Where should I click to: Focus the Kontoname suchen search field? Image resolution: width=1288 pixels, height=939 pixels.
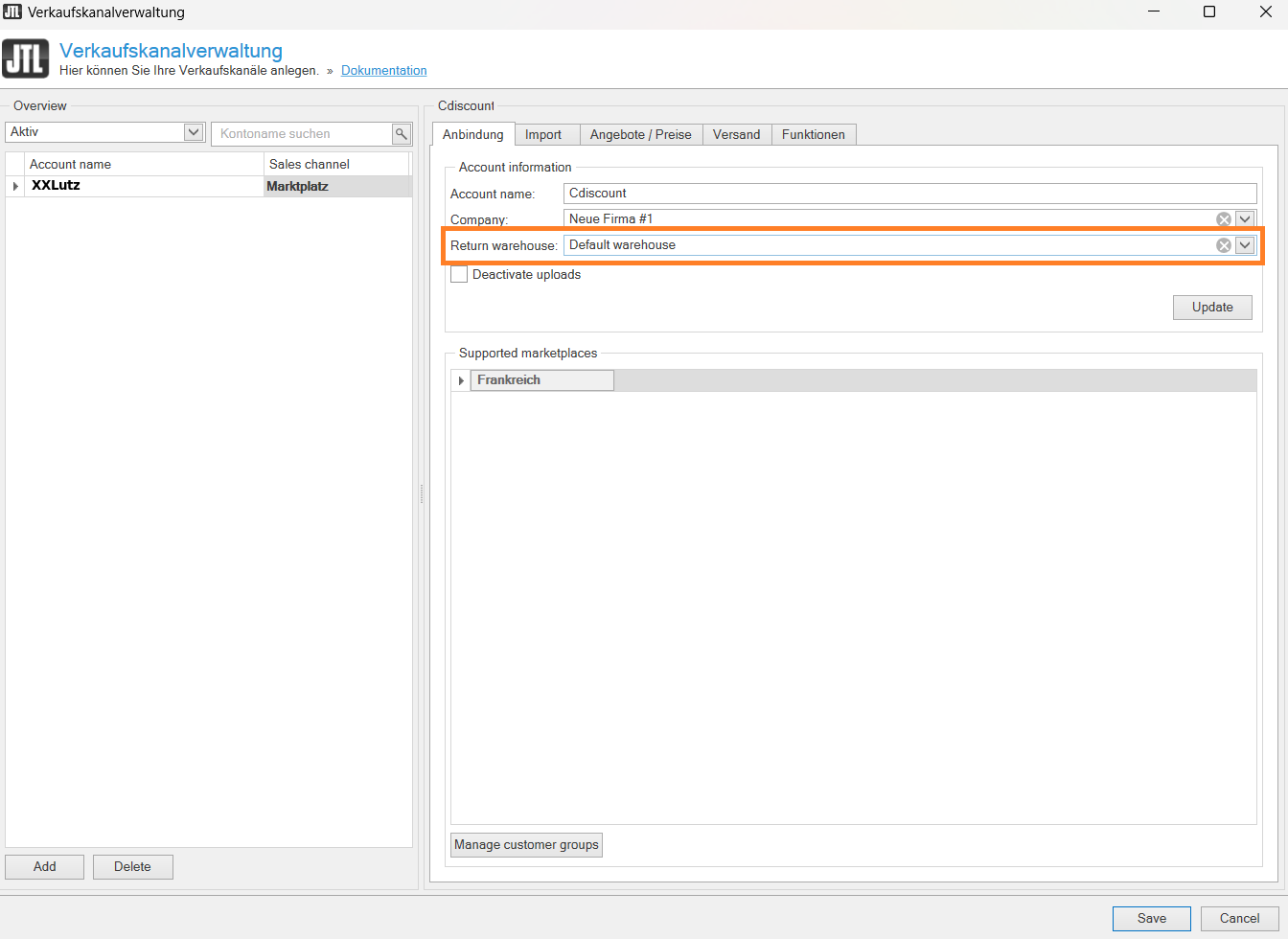302,134
